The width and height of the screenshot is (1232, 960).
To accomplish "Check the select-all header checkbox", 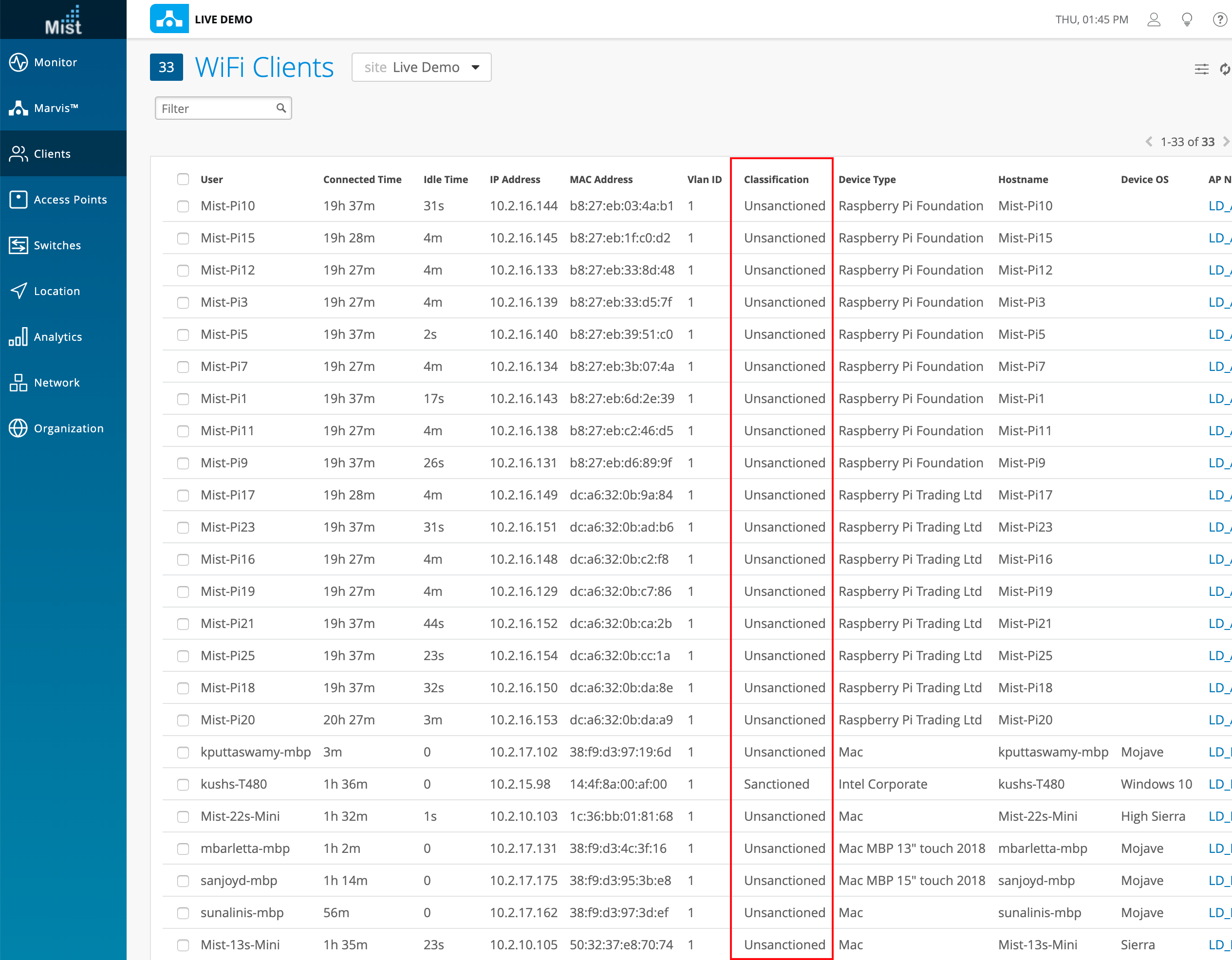I will (x=183, y=179).
